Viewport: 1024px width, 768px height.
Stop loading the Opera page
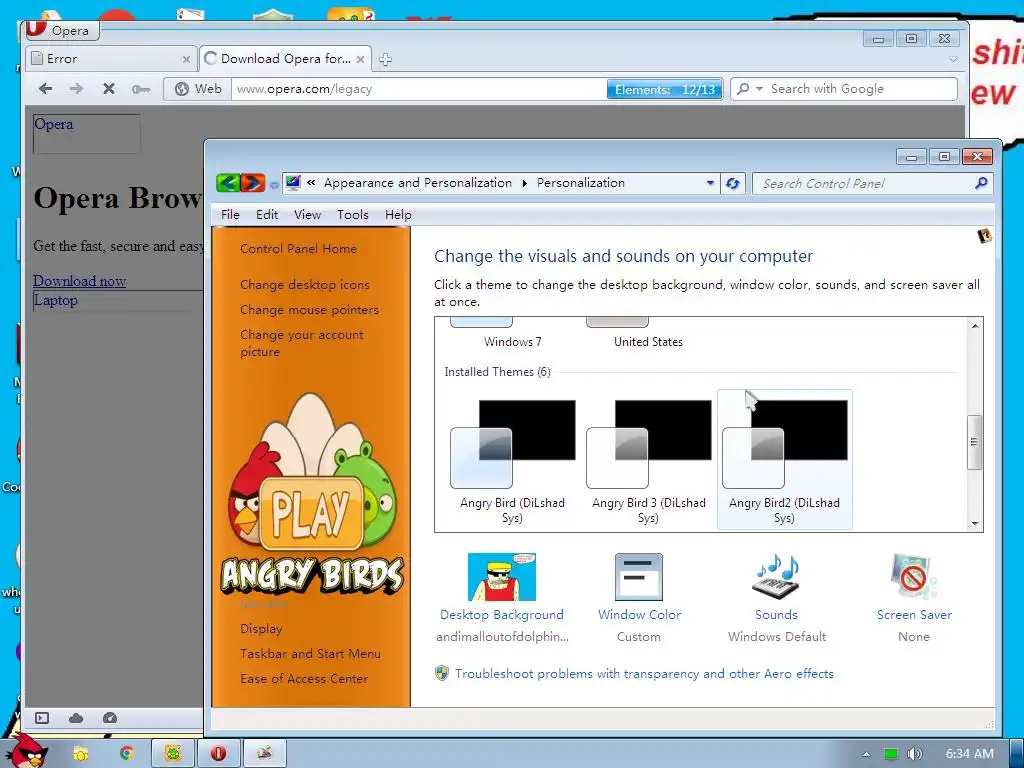pos(108,88)
